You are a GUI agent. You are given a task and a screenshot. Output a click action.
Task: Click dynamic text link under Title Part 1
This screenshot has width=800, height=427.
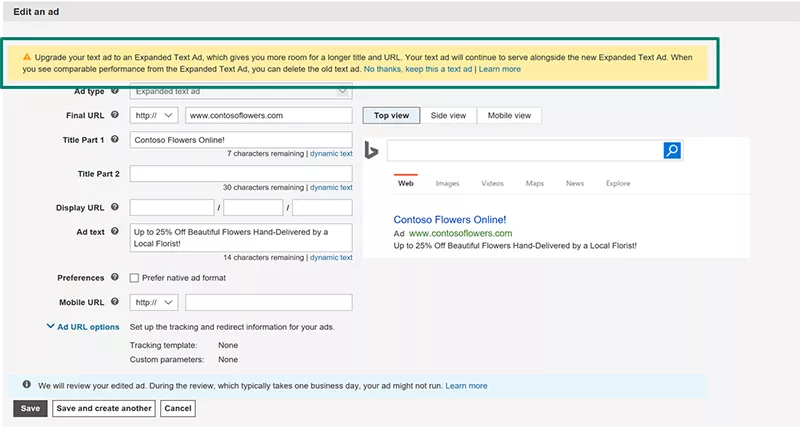(331, 154)
